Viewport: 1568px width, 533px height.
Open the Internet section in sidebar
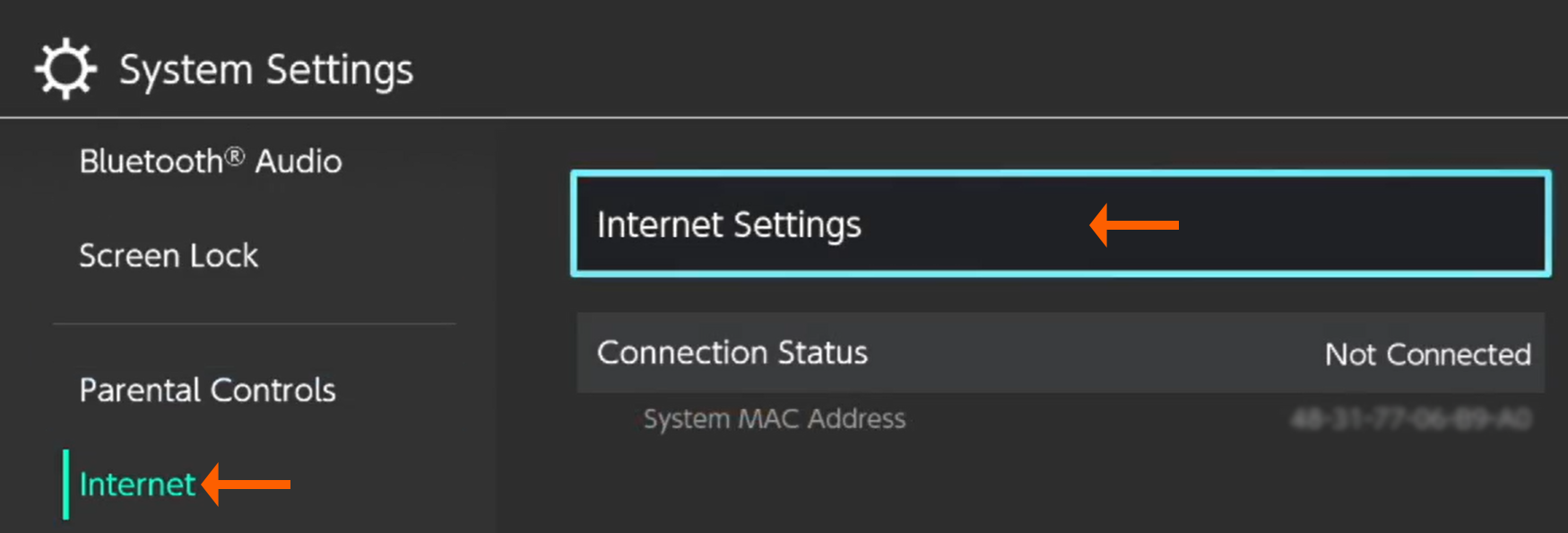click(136, 485)
